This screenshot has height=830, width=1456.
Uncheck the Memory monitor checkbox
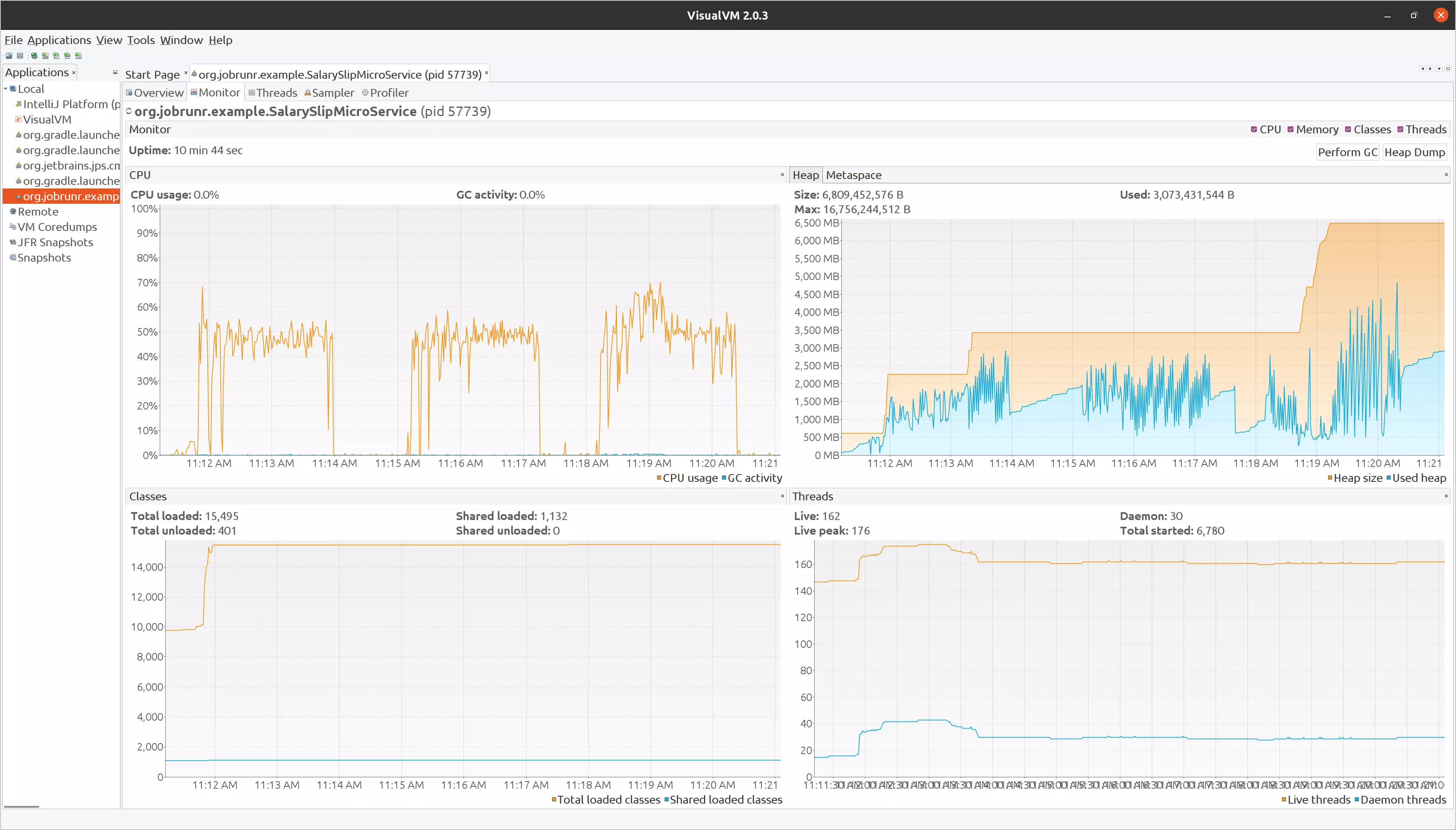[x=1290, y=129]
